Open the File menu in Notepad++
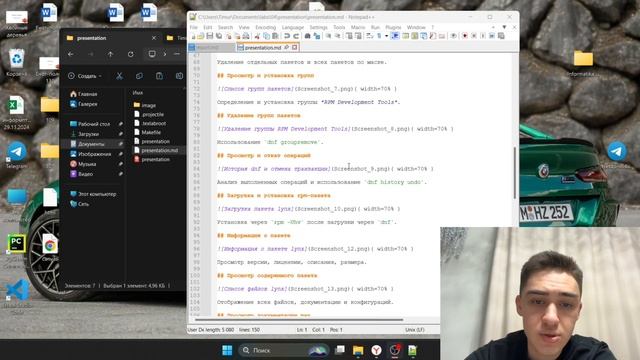640x360 pixels. point(193,27)
